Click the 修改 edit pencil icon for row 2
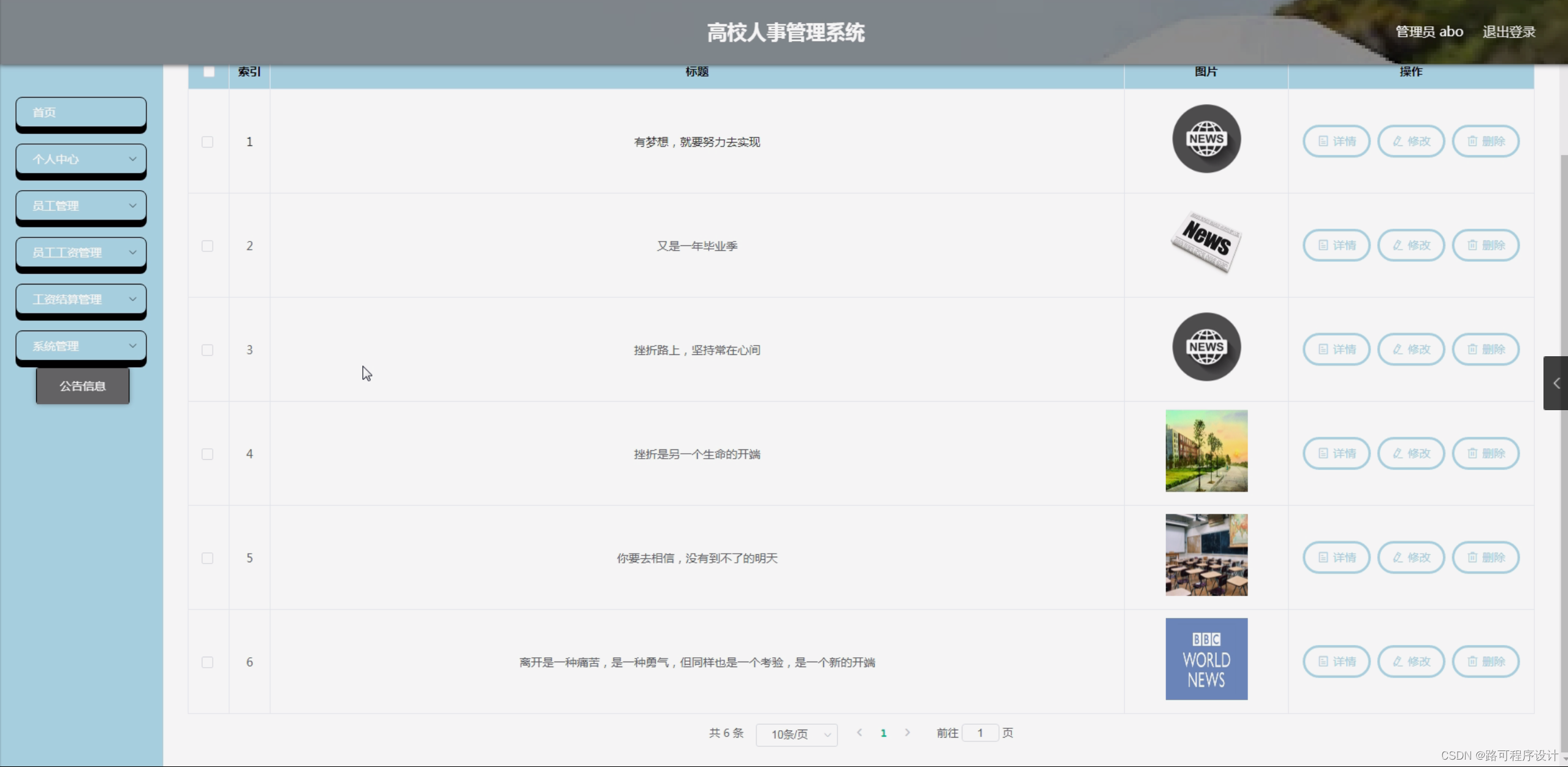This screenshot has height=767, width=1568. coord(1398,246)
